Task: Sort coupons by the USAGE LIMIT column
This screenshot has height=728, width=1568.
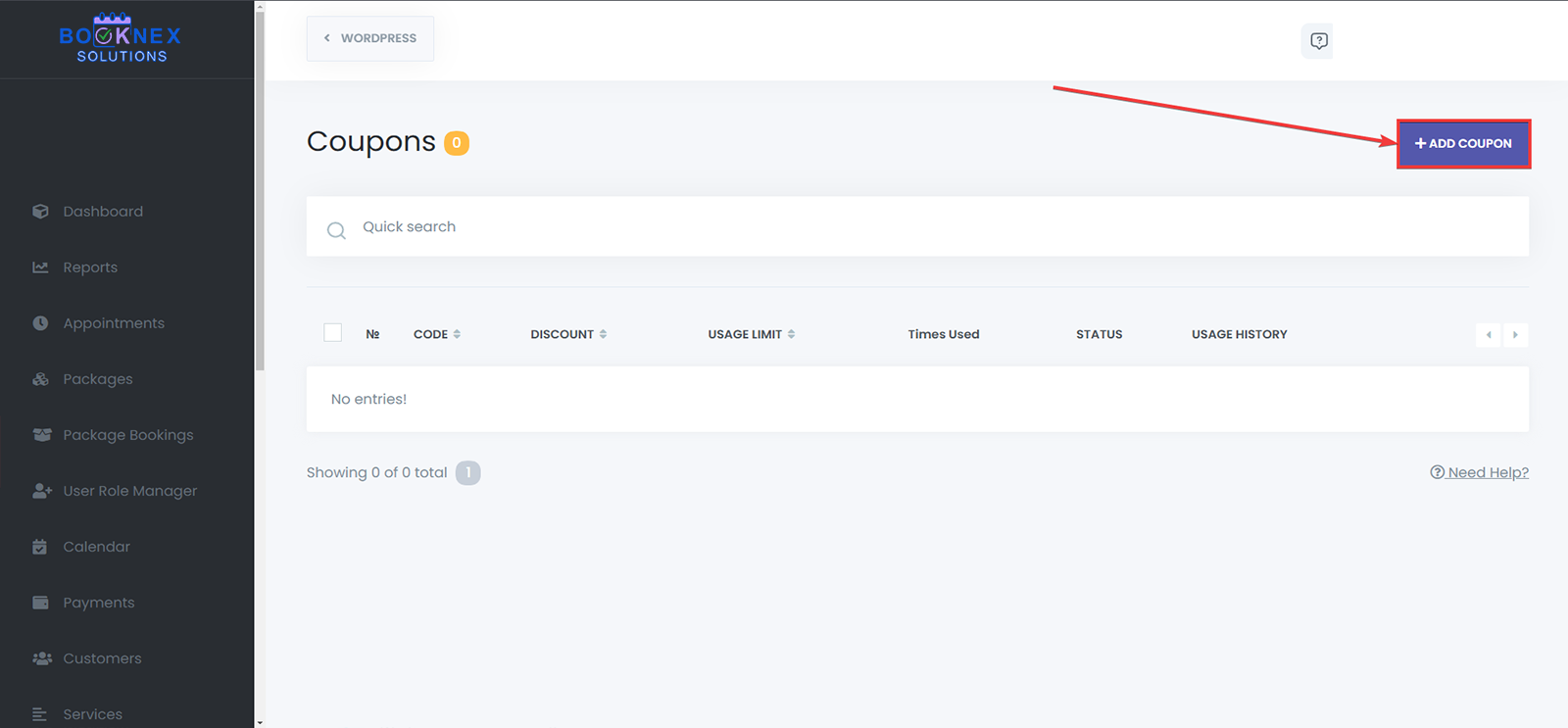Action: pos(751,334)
